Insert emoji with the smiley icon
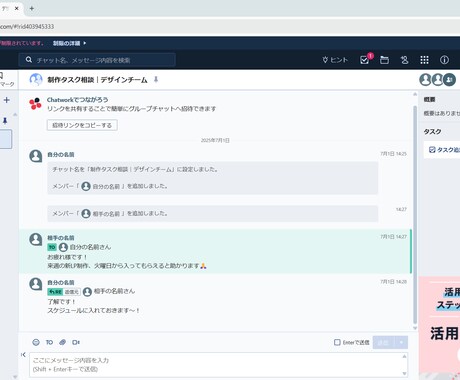The height and width of the screenshot is (380, 460). 36,342
